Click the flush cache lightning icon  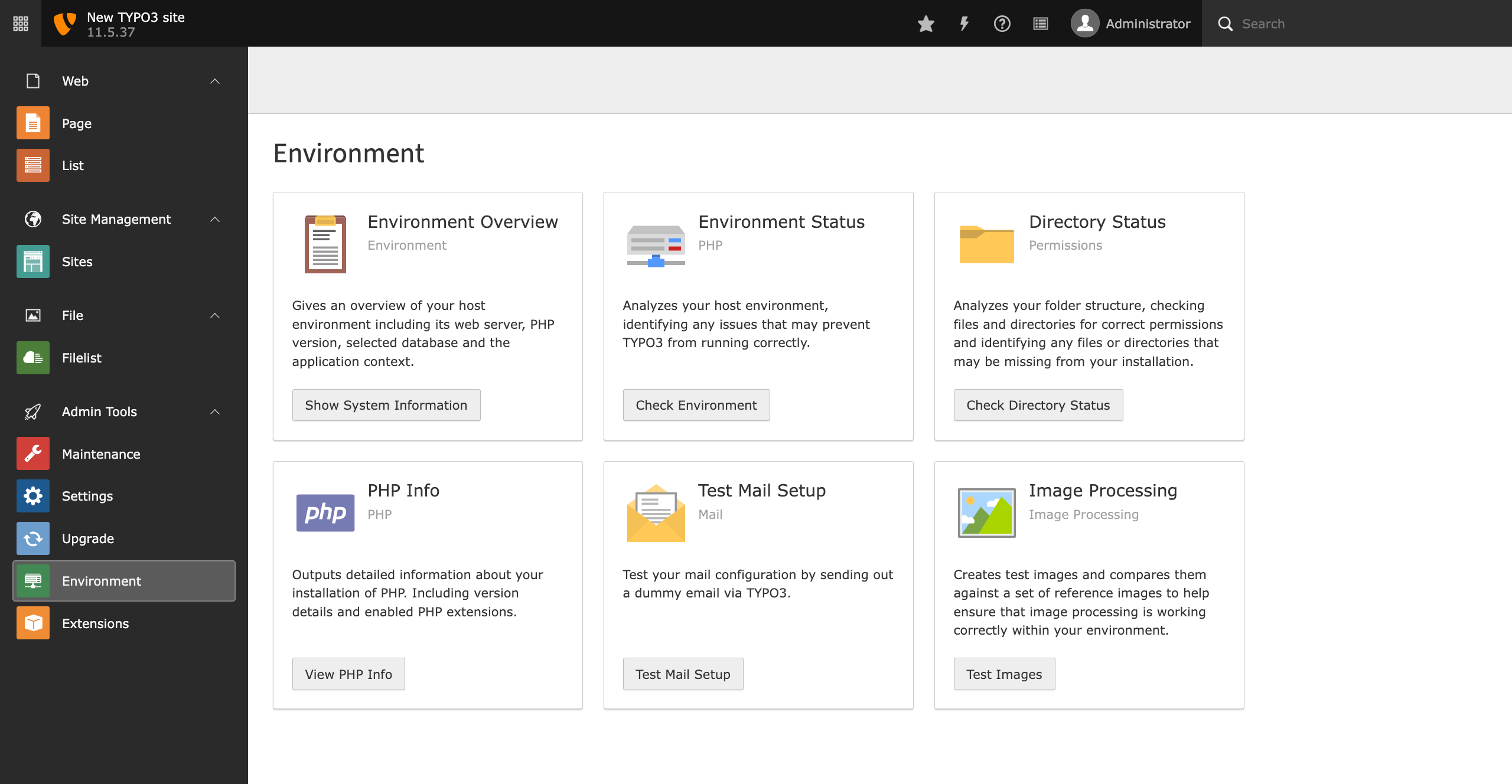coord(964,24)
